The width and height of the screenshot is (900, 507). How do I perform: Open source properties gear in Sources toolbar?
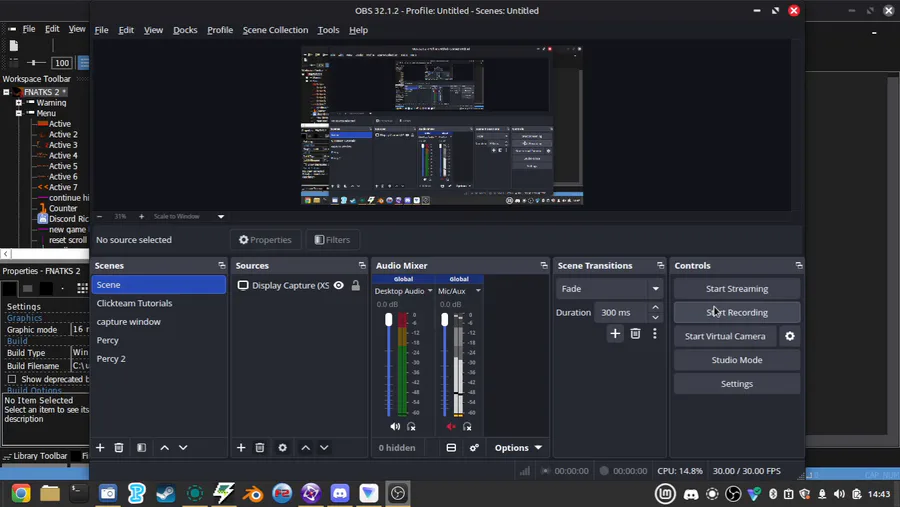[282, 447]
